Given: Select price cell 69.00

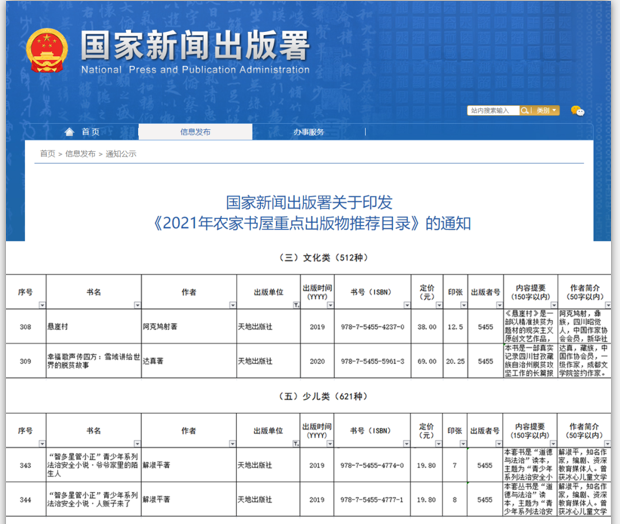Looking at the screenshot, I should click(x=427, y=361).
